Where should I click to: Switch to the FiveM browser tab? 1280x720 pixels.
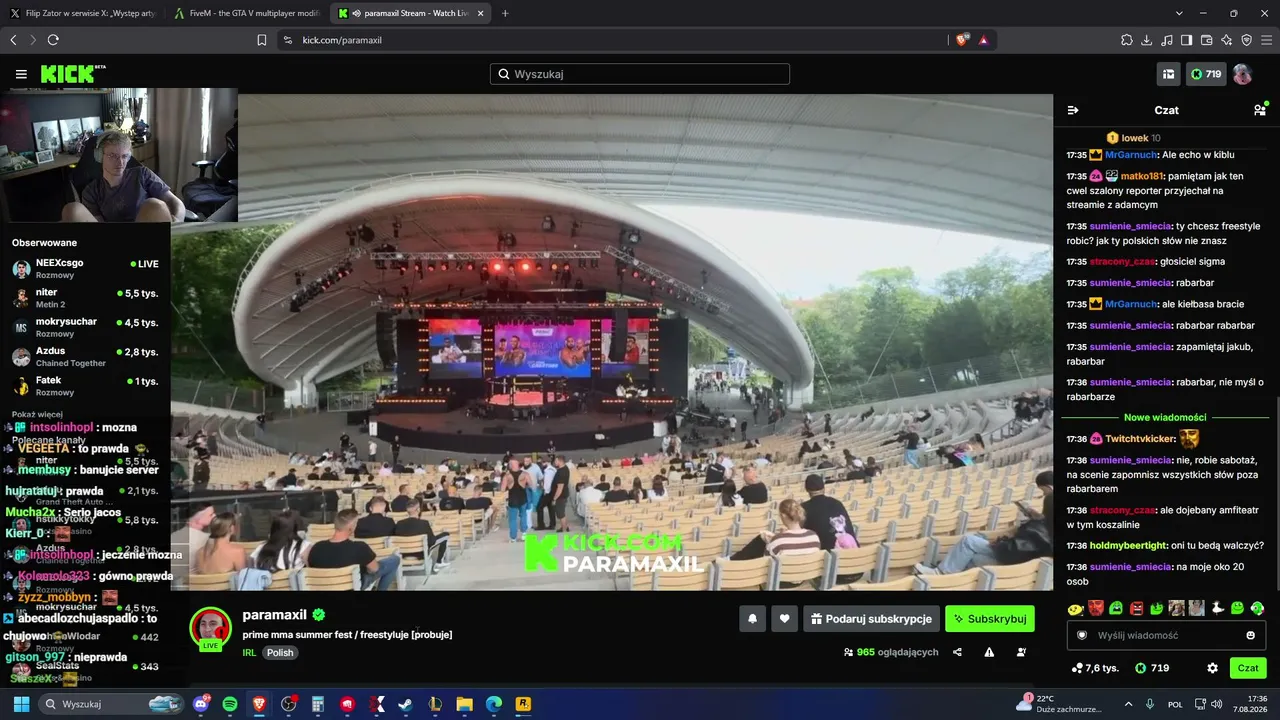[246, 13]
